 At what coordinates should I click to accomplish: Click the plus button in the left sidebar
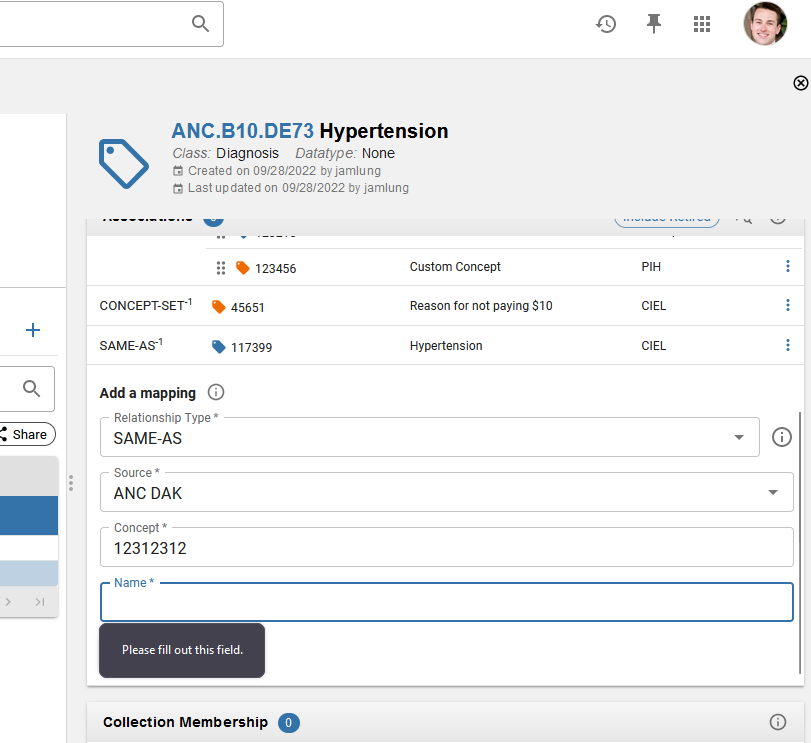click(x=32, y=330)
